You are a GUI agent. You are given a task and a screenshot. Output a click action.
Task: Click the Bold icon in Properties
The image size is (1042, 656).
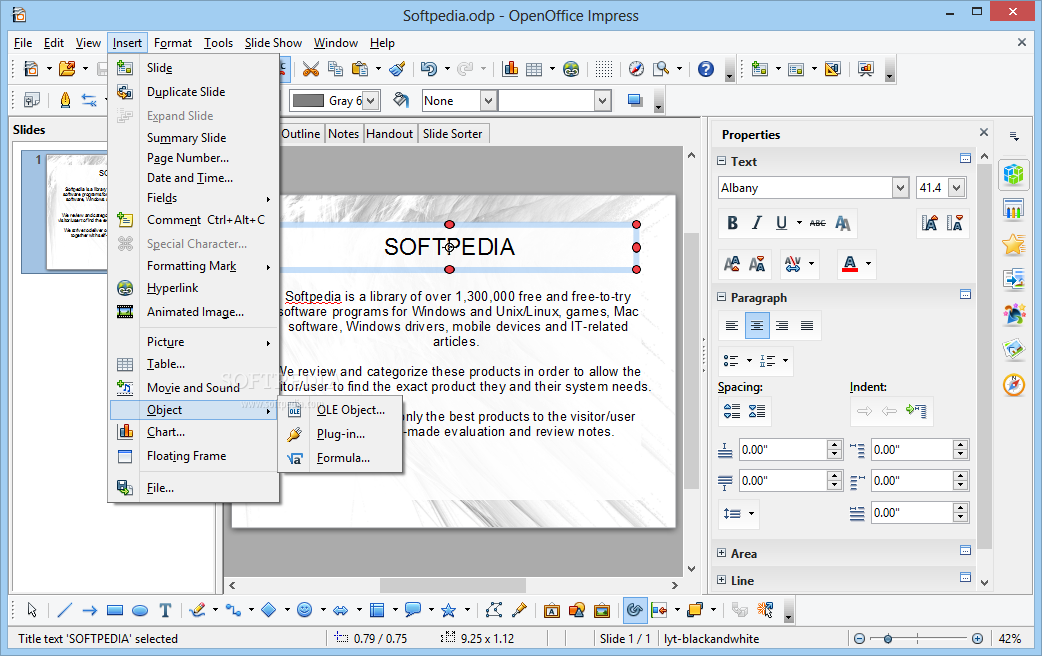click(732, 223)
